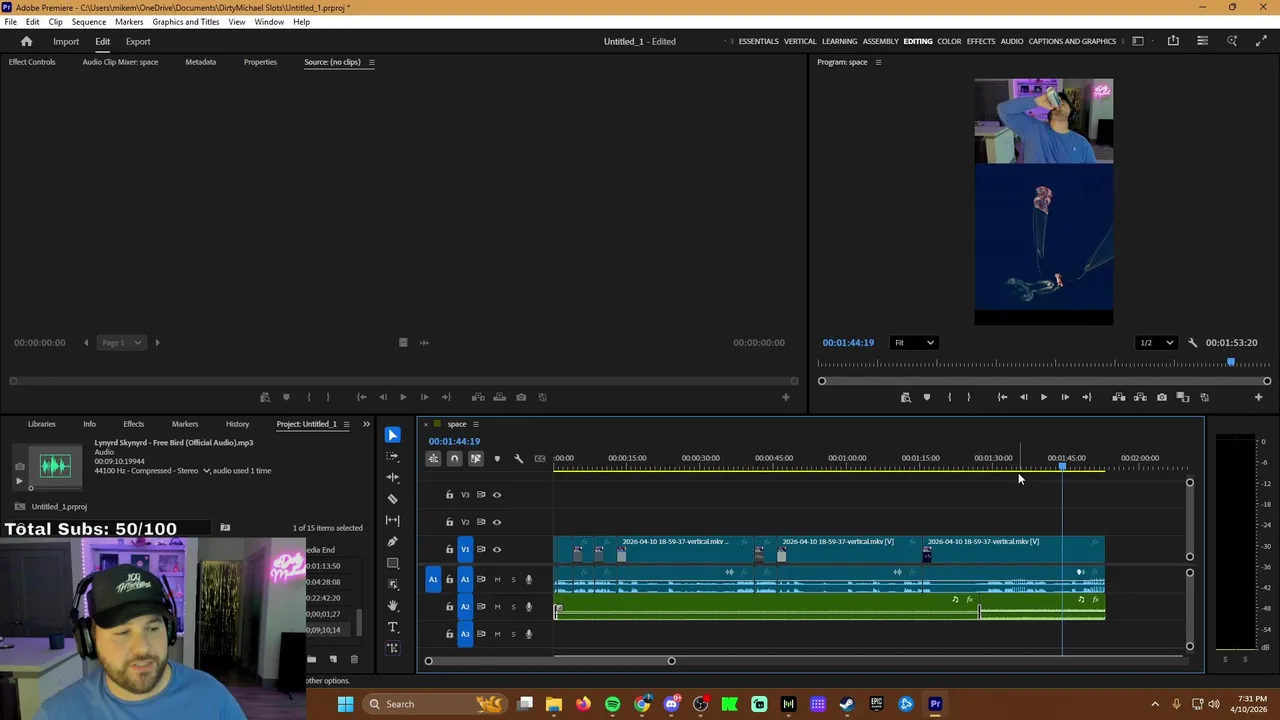
Task: Click the timeline playhead marker on the ruler
Action: [1062, 467]
